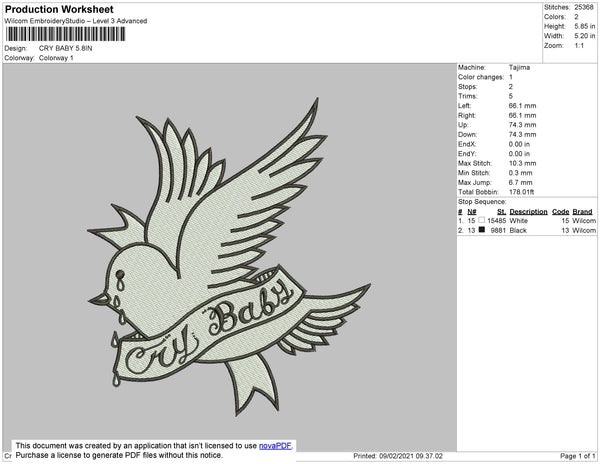600x464 pixels.
Task: Click the 'St.' column header
Action: click(501, 212)
